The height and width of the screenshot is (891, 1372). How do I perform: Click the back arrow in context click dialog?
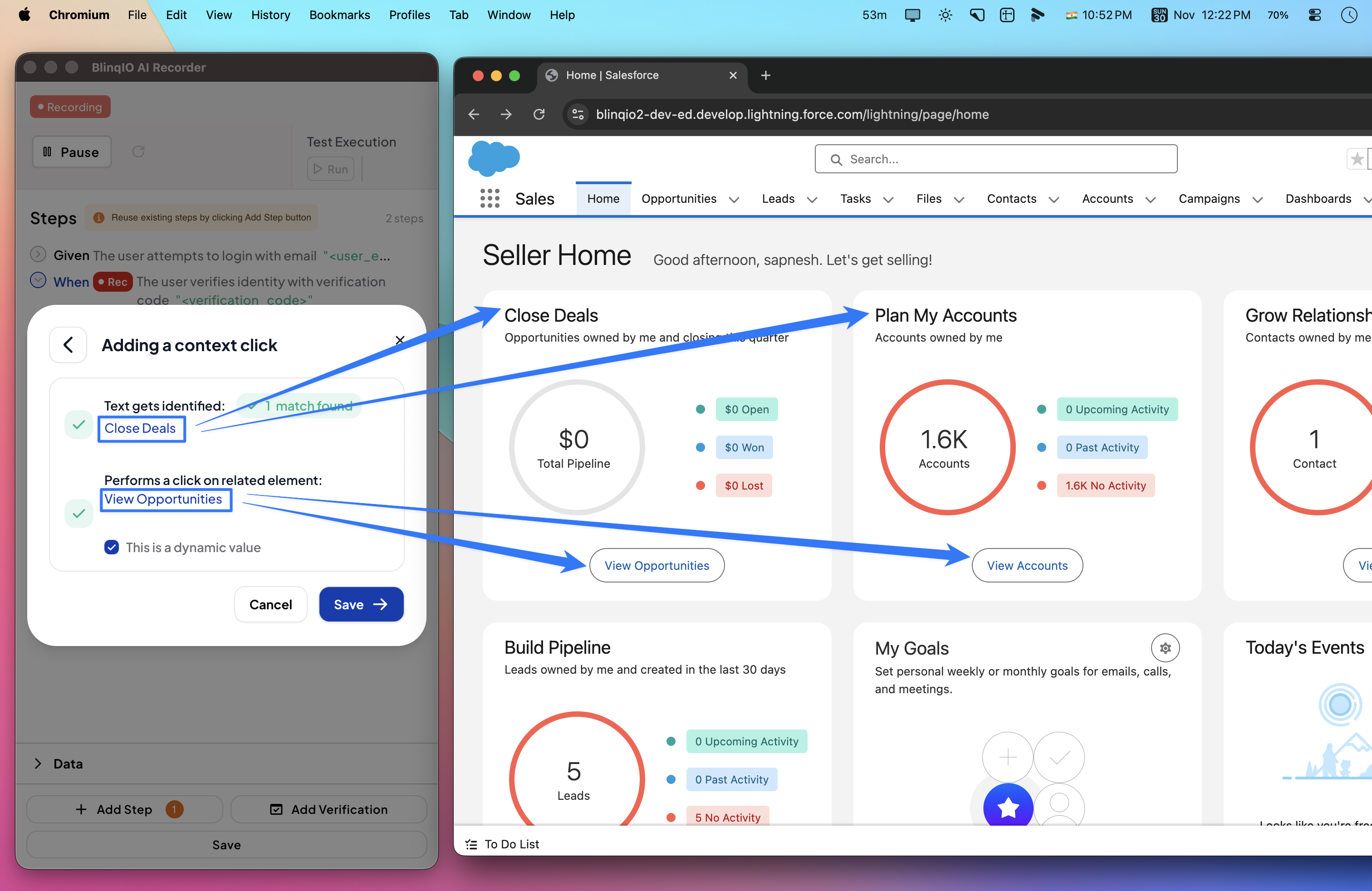coord(68,345)
